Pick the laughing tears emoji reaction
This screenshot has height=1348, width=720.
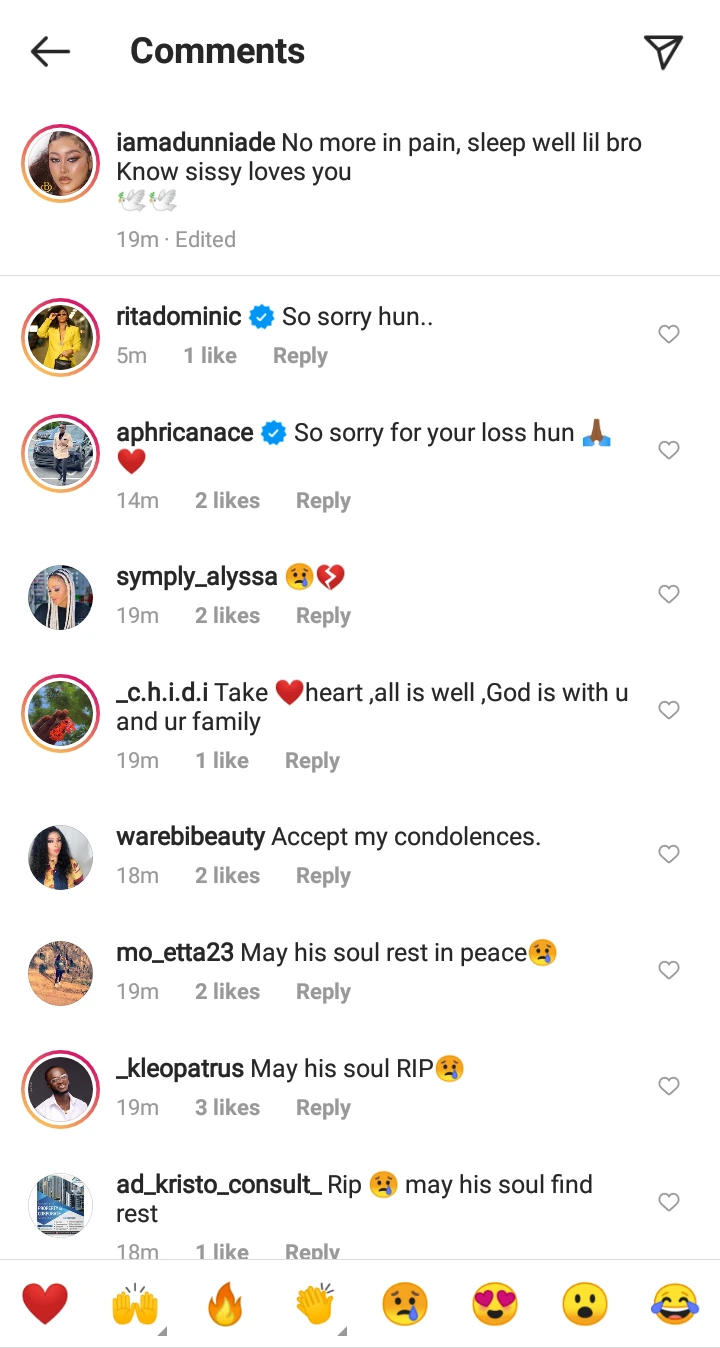(x=675, y=1304)
